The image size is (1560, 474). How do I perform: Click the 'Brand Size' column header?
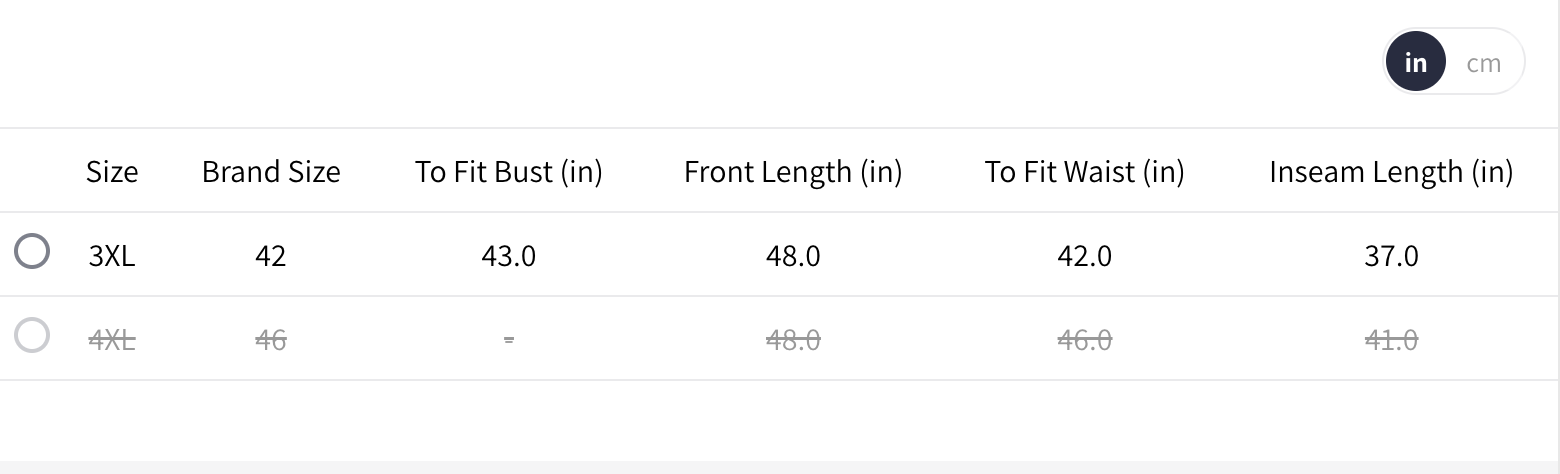tap(271, 172)
